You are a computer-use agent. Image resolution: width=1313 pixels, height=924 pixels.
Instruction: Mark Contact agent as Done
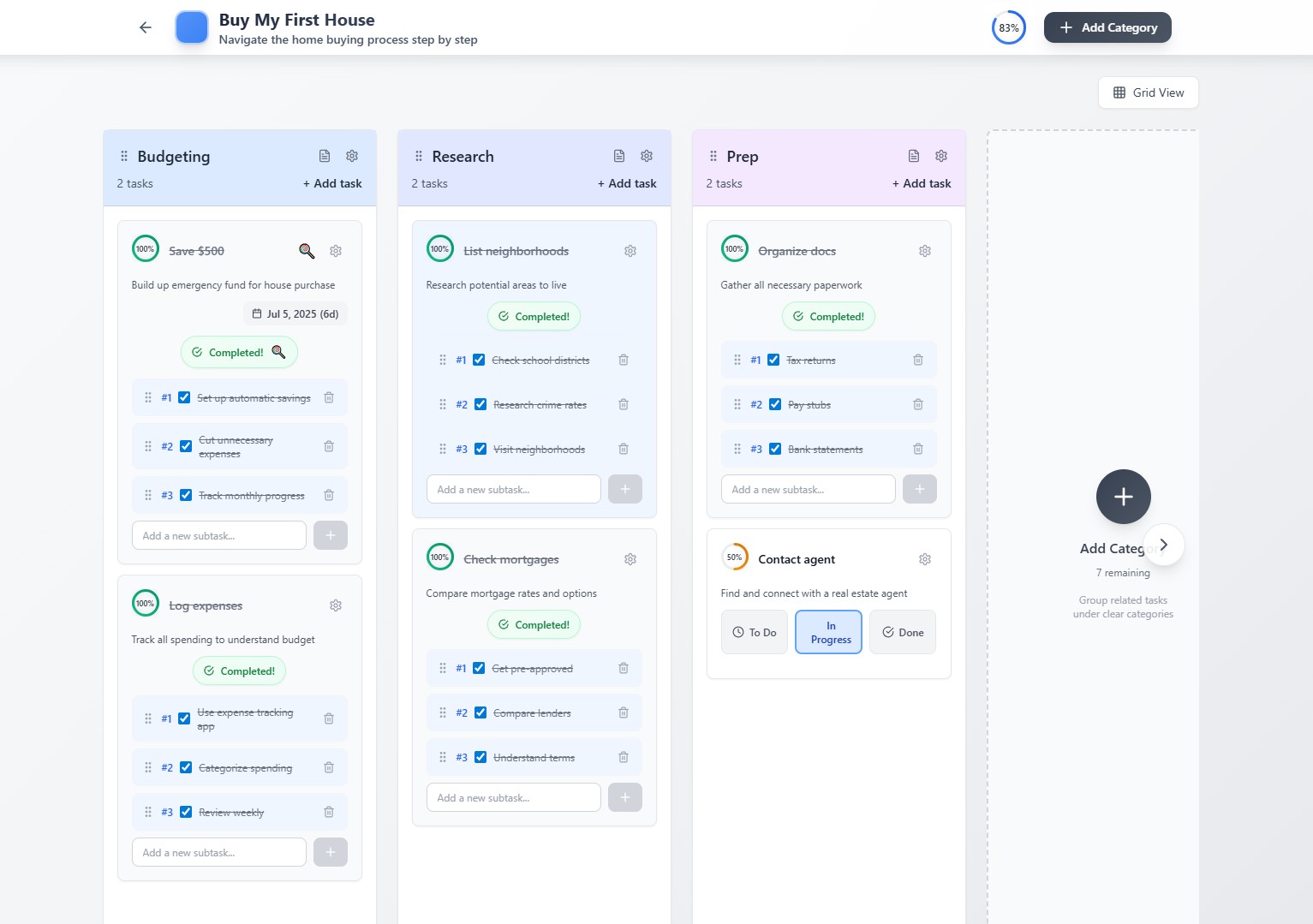click(x=903, y=632)
